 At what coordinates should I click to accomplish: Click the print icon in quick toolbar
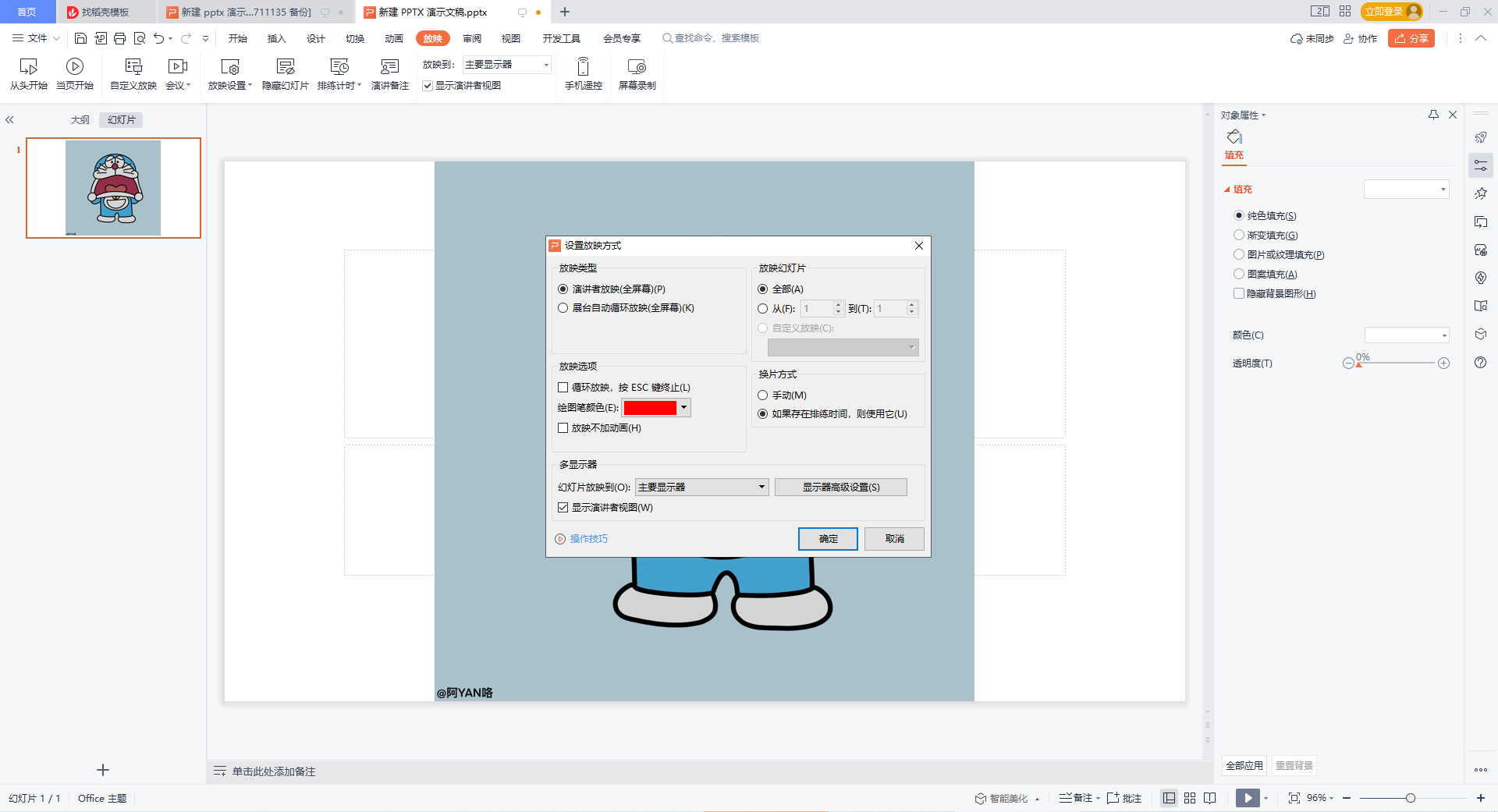(x=119, y=38)
